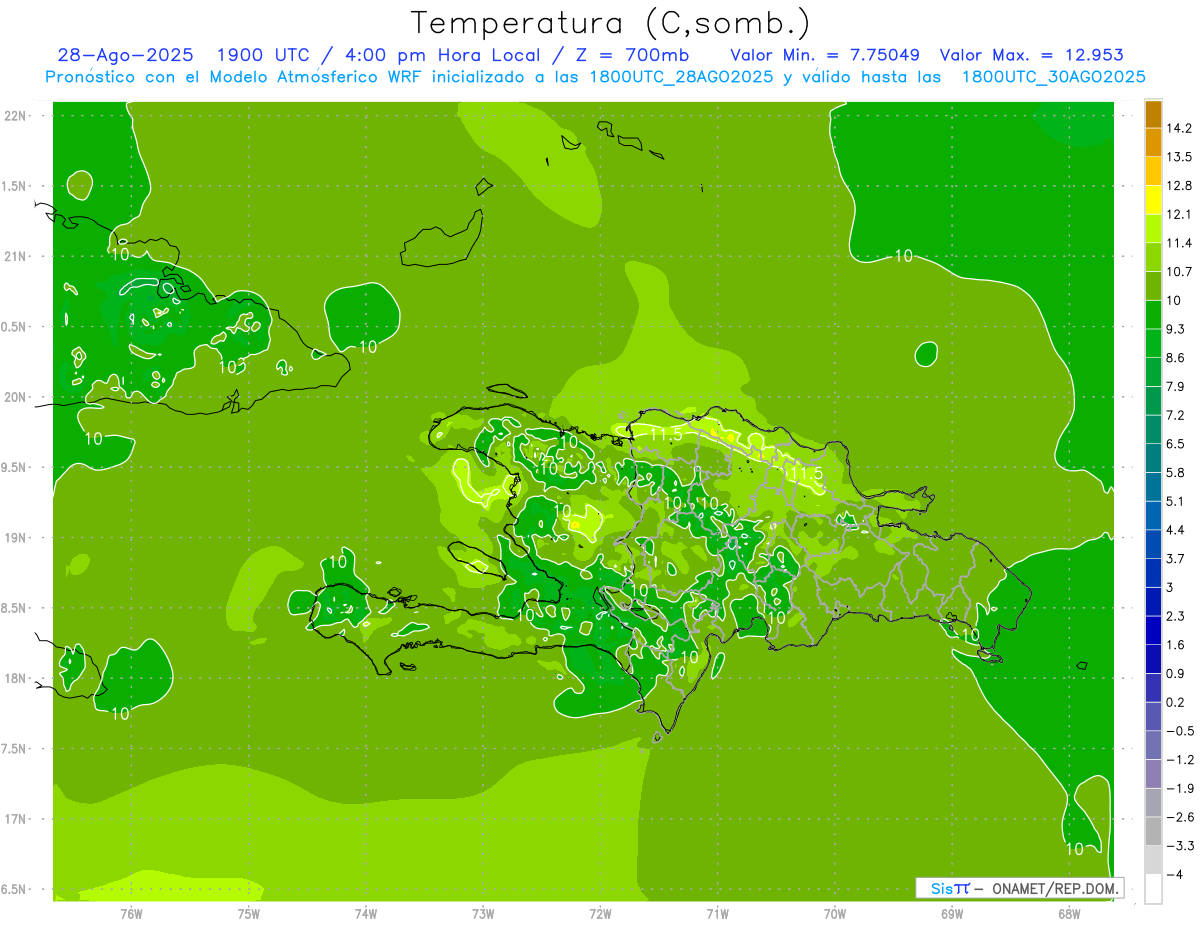Click the 20N latitude axis label
This screenshot has height=927, width=1200.
point(16,397)
